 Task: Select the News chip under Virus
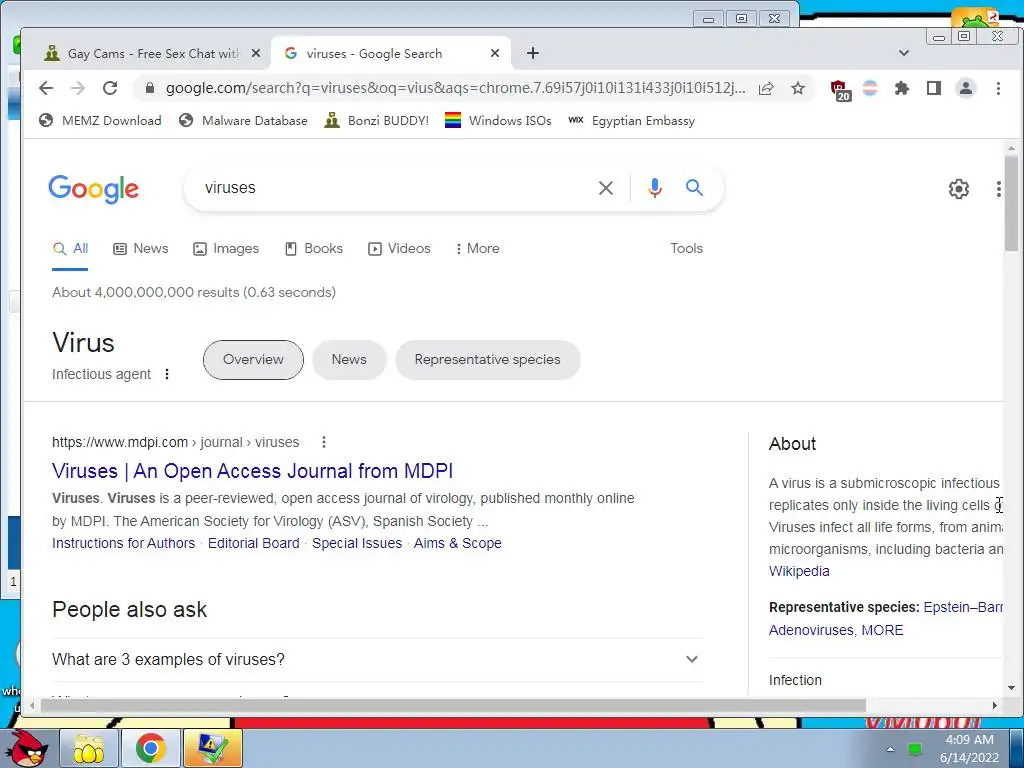349,360
